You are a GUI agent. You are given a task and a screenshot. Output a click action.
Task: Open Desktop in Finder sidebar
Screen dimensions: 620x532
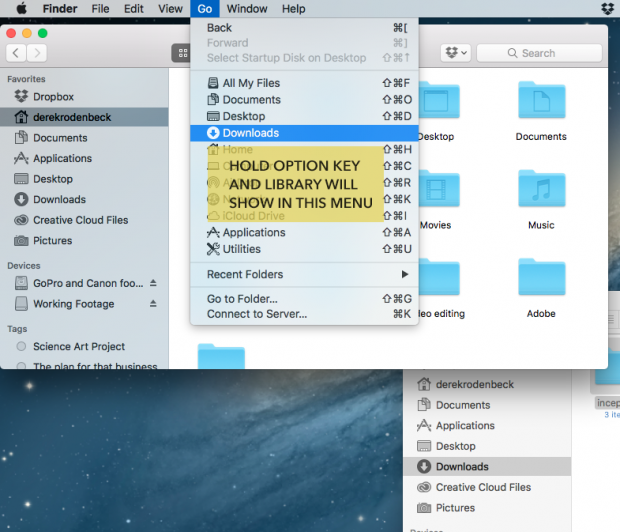tap(84, 179)
